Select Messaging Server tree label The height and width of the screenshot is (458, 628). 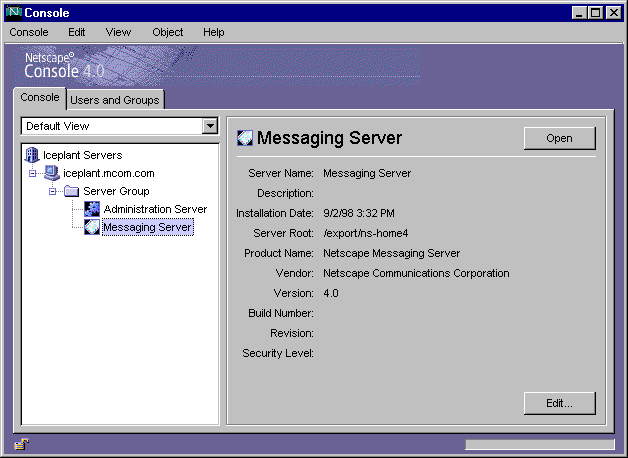point(148,227)
